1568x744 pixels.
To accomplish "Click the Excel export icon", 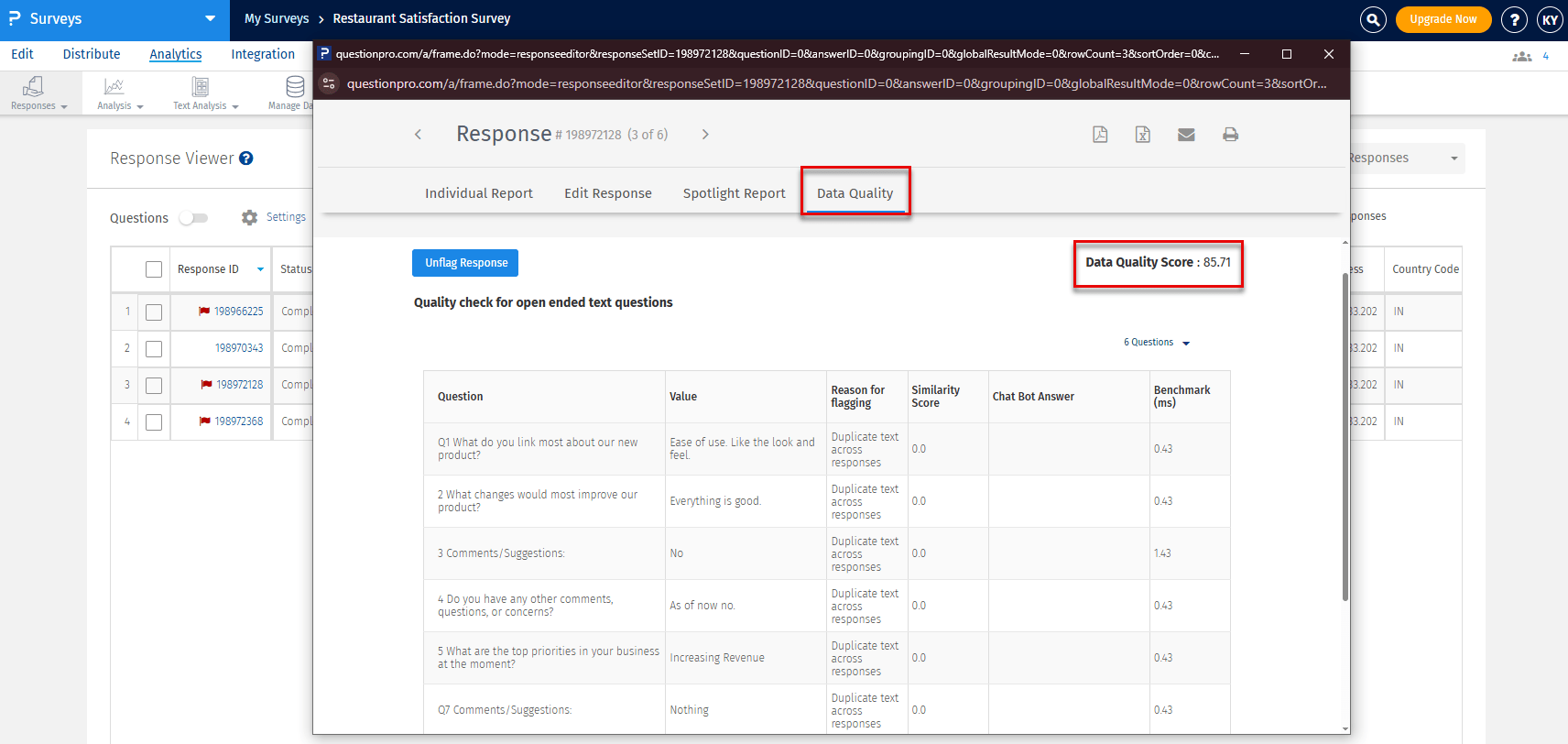I will tap(1143, 135).
